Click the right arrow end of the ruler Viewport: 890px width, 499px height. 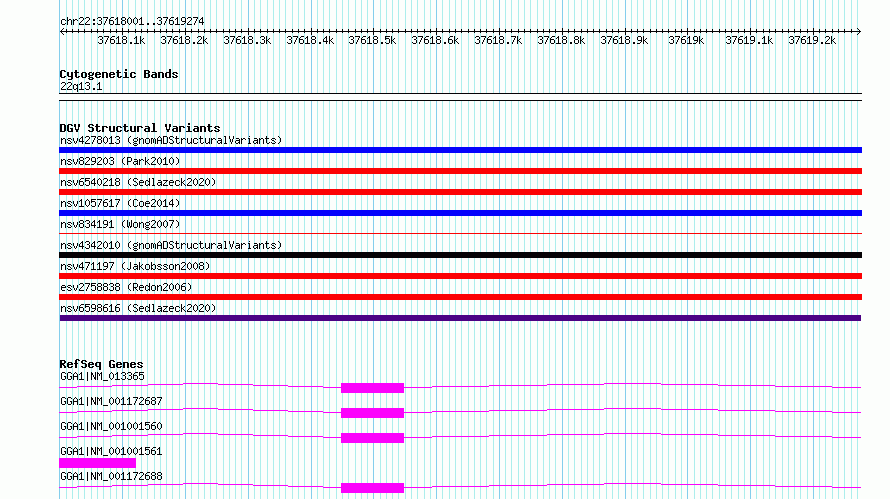tap(858, 31)
